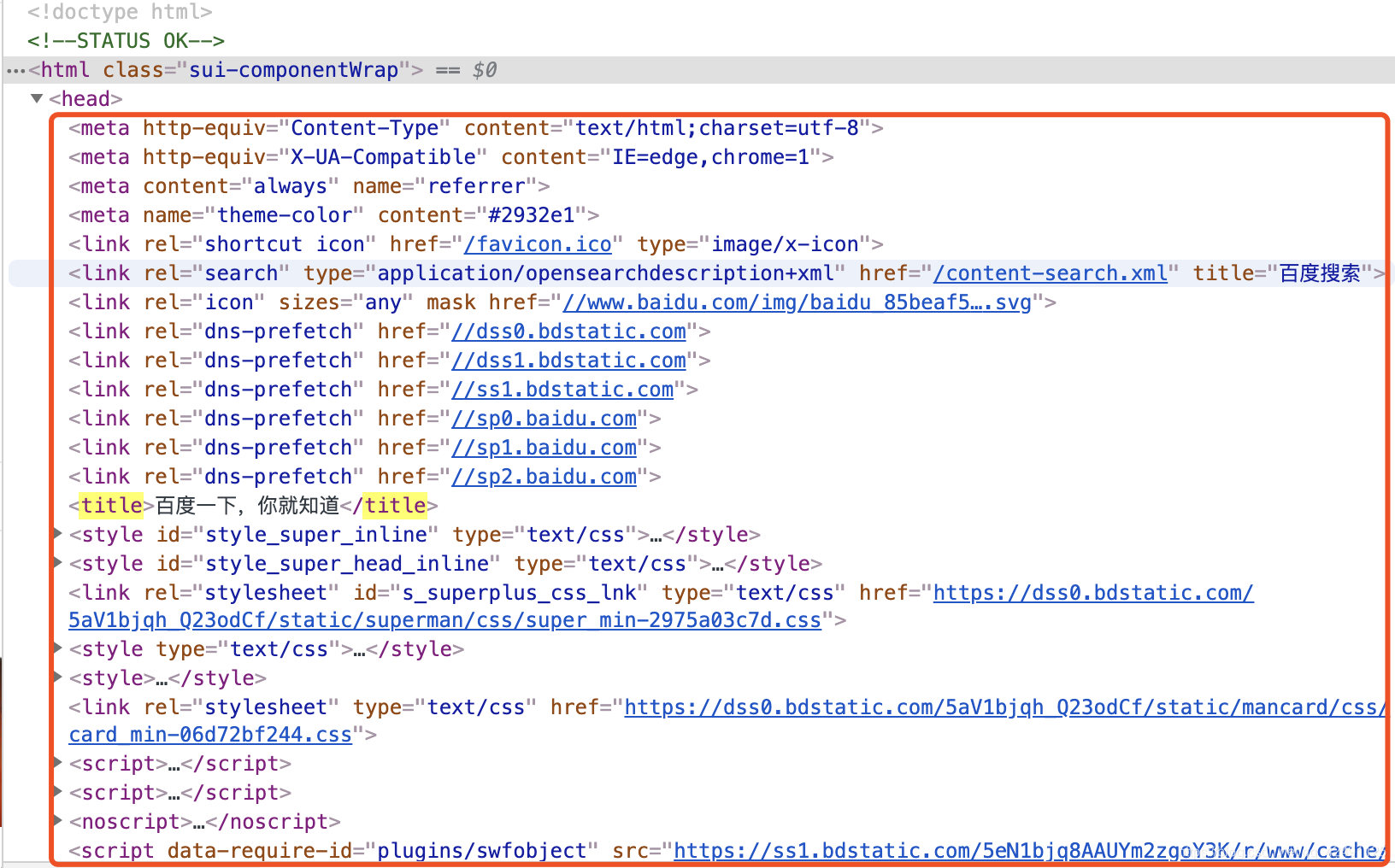The height and width of the screenshot is (868, 1395).
Task: Follow the //dss0.bdstatic.com link
Action: tap(568, 331)
